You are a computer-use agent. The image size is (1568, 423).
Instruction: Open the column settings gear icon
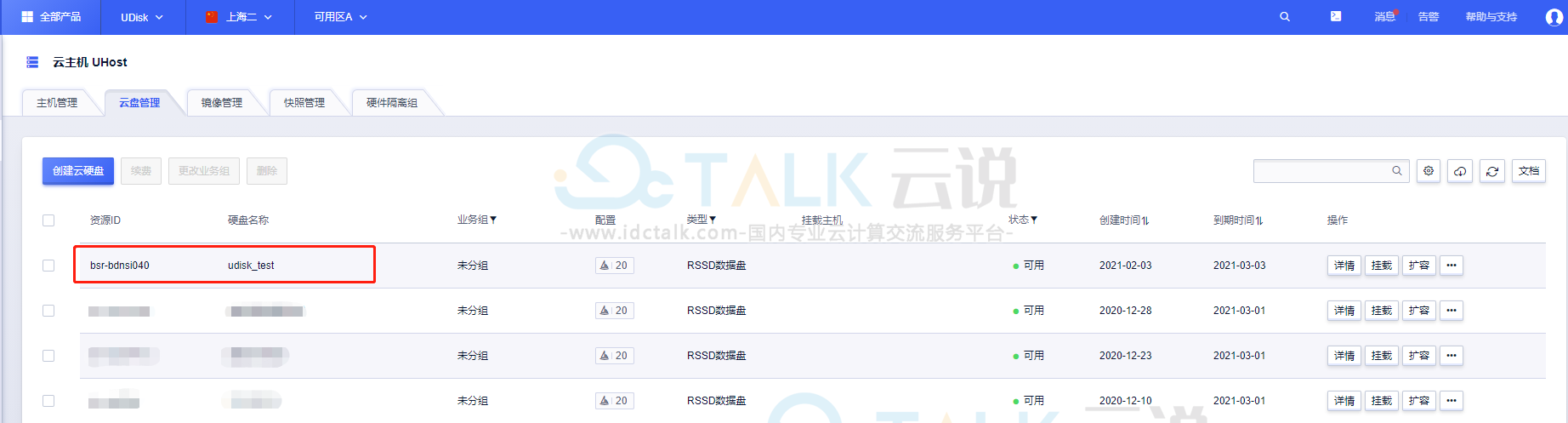(1429, 171)
